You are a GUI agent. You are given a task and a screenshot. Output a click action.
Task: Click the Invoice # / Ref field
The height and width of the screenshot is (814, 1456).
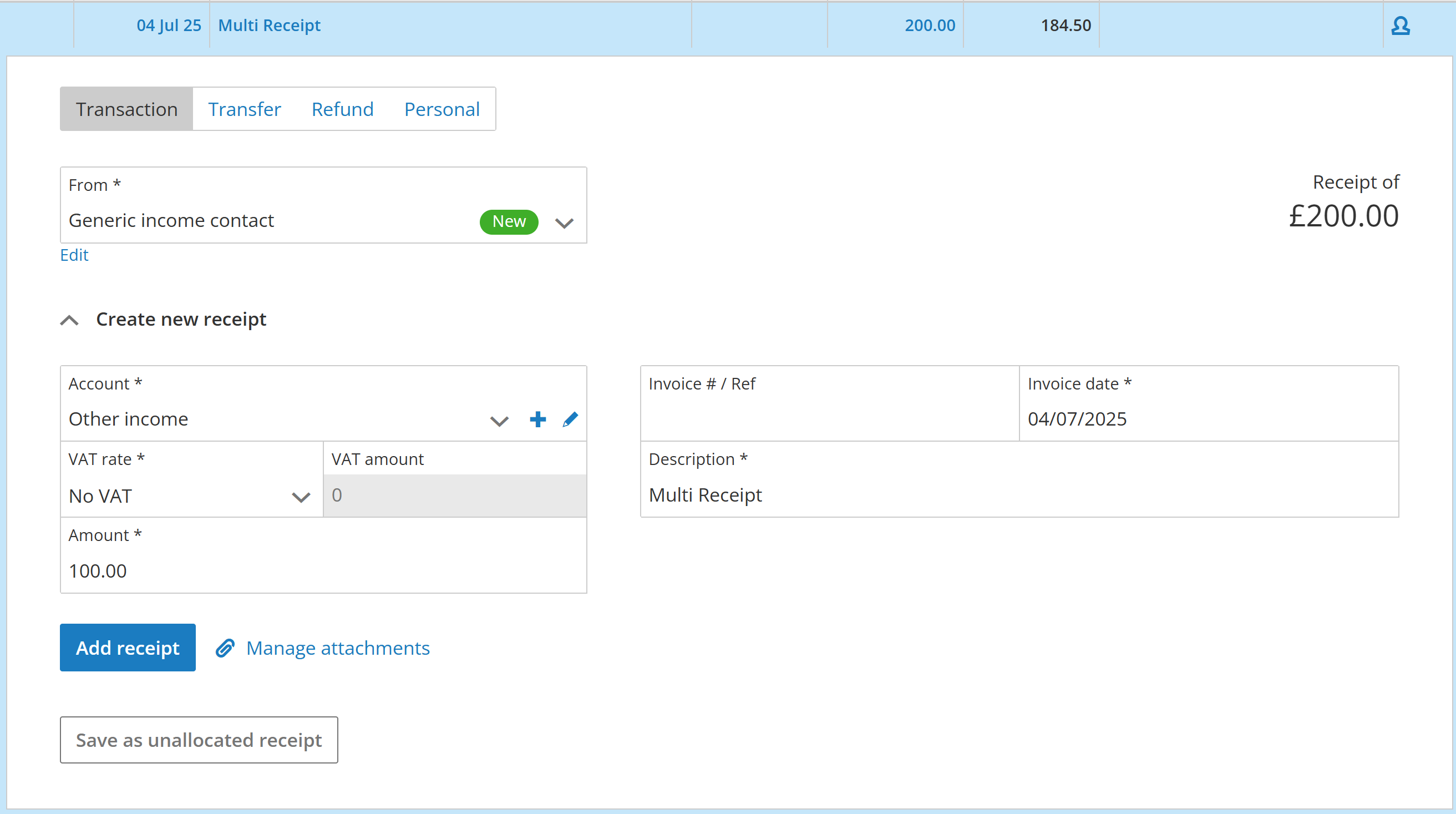(x=829, y=418)
